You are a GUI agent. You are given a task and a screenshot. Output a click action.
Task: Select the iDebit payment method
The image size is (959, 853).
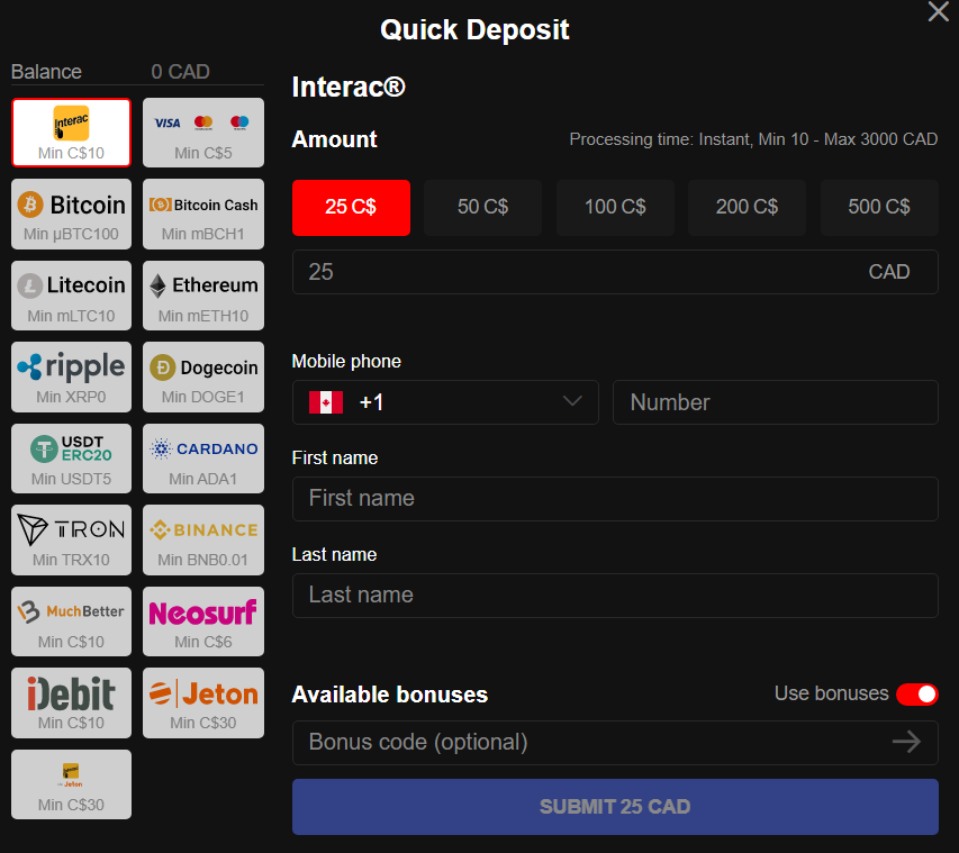[x=71, y=703]
